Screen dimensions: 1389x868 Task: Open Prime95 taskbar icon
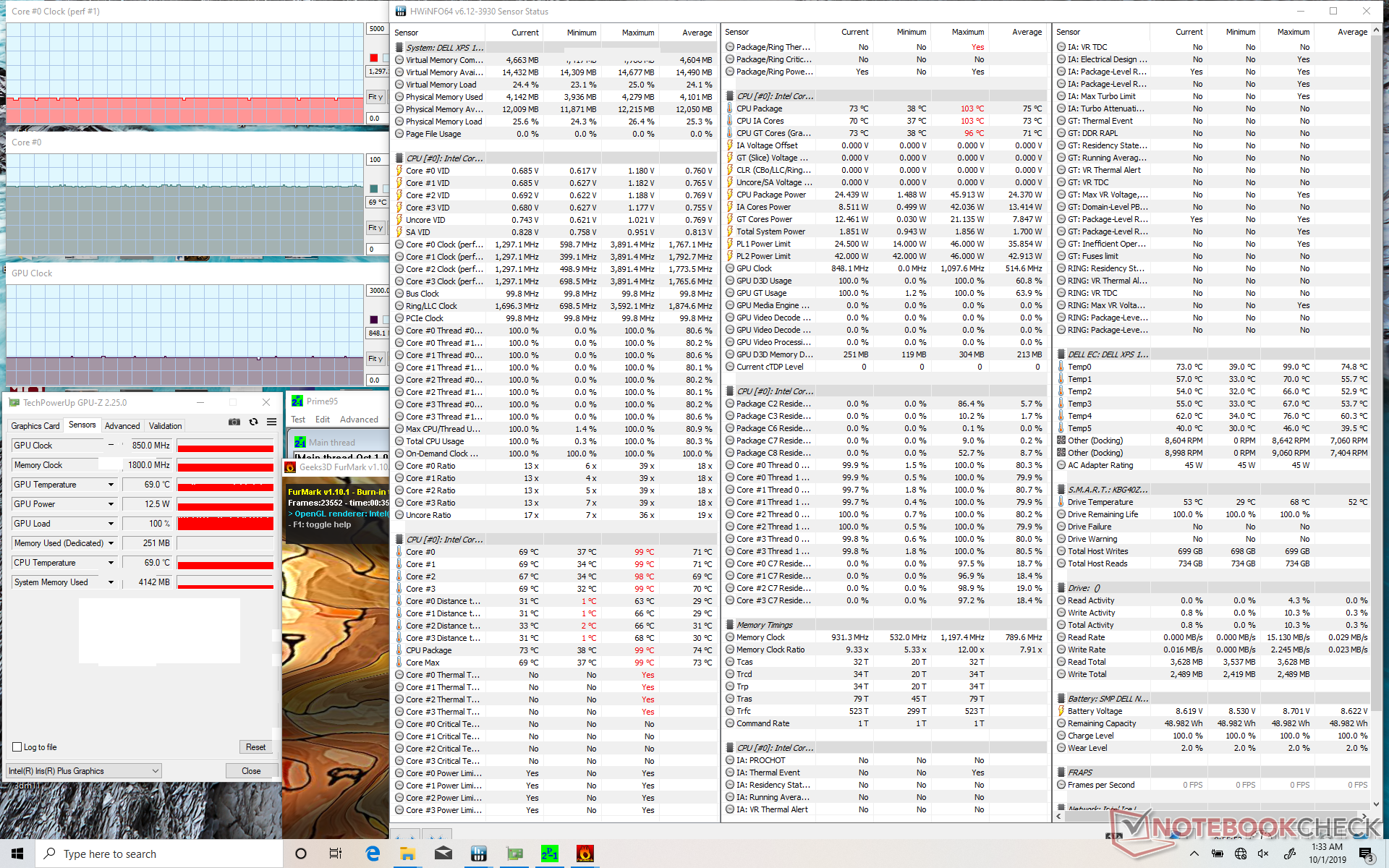click(550, 854)
